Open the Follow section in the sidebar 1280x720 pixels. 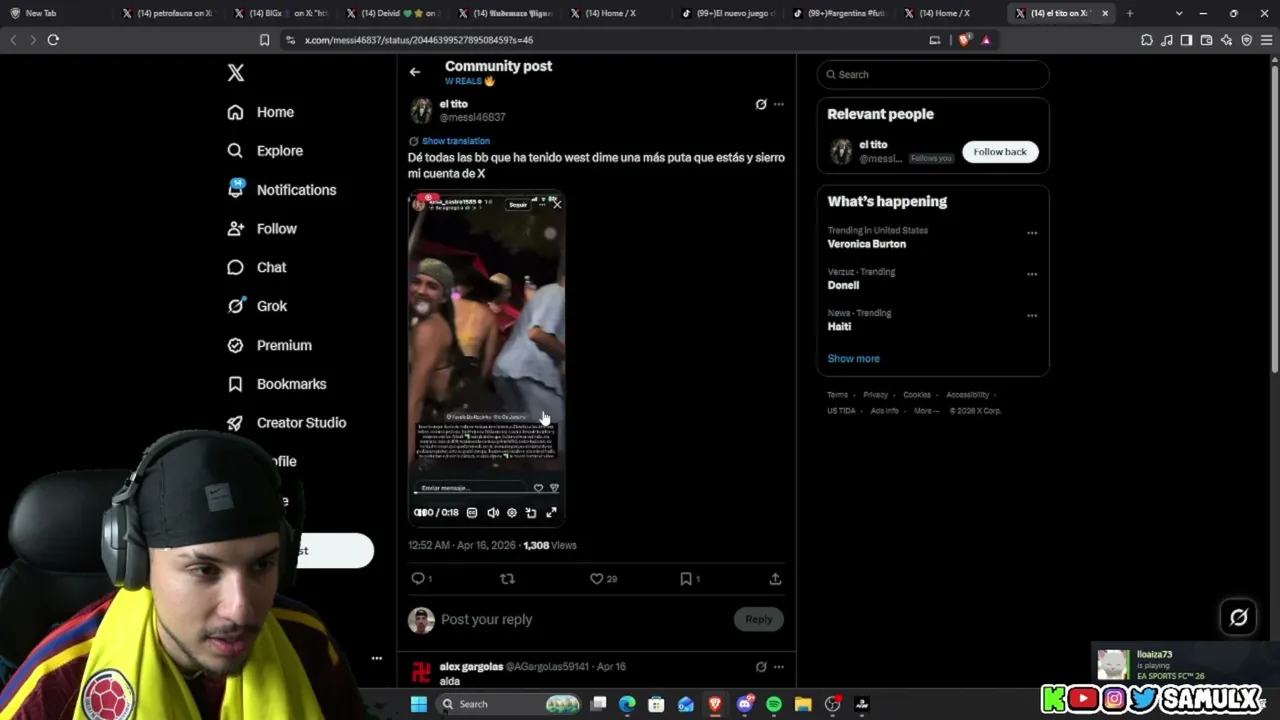tap(262, 229)
